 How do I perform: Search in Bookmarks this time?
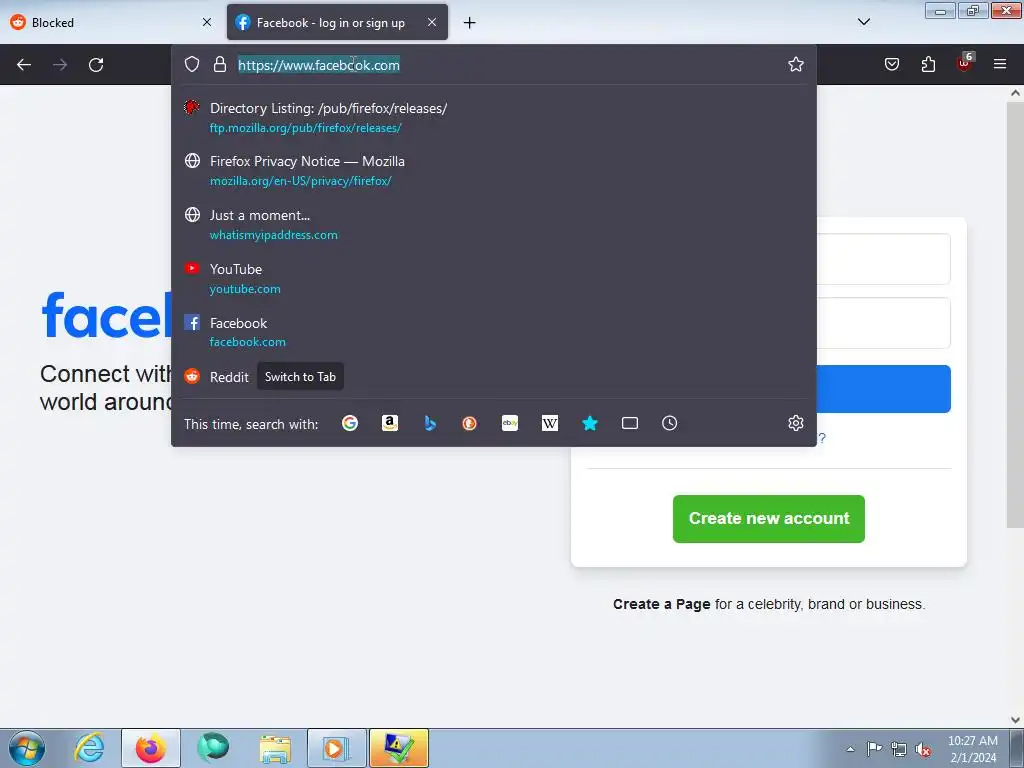click(590, 423)
